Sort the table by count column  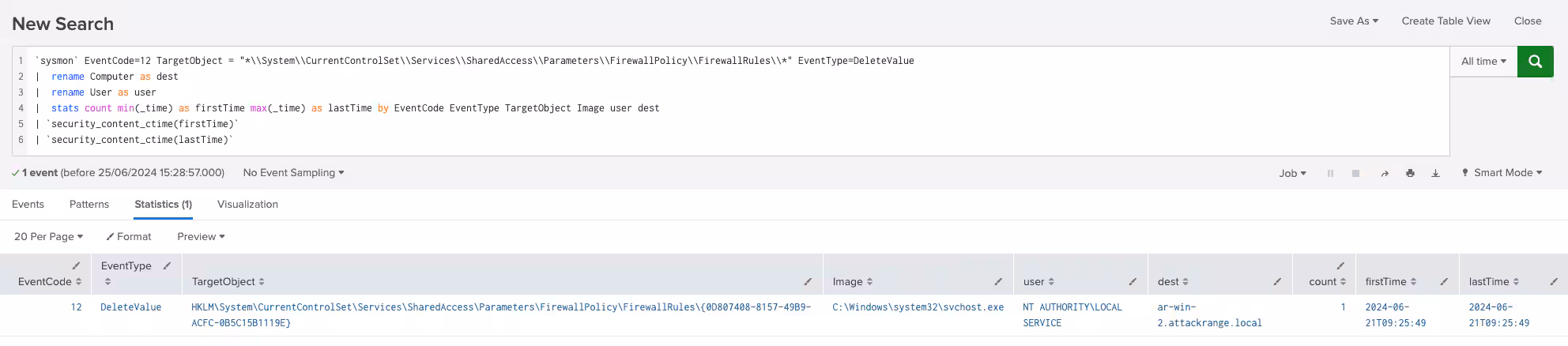[1327, 282]
